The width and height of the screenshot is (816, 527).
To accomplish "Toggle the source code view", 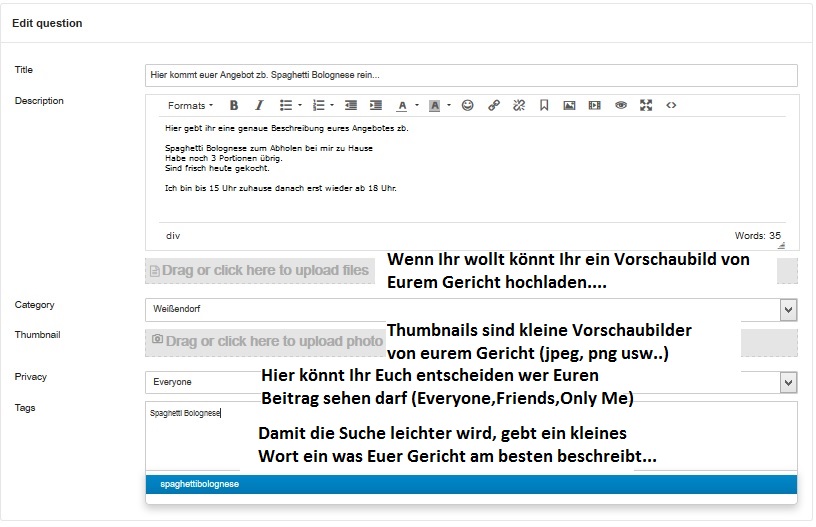I will [x=671, y=105].
